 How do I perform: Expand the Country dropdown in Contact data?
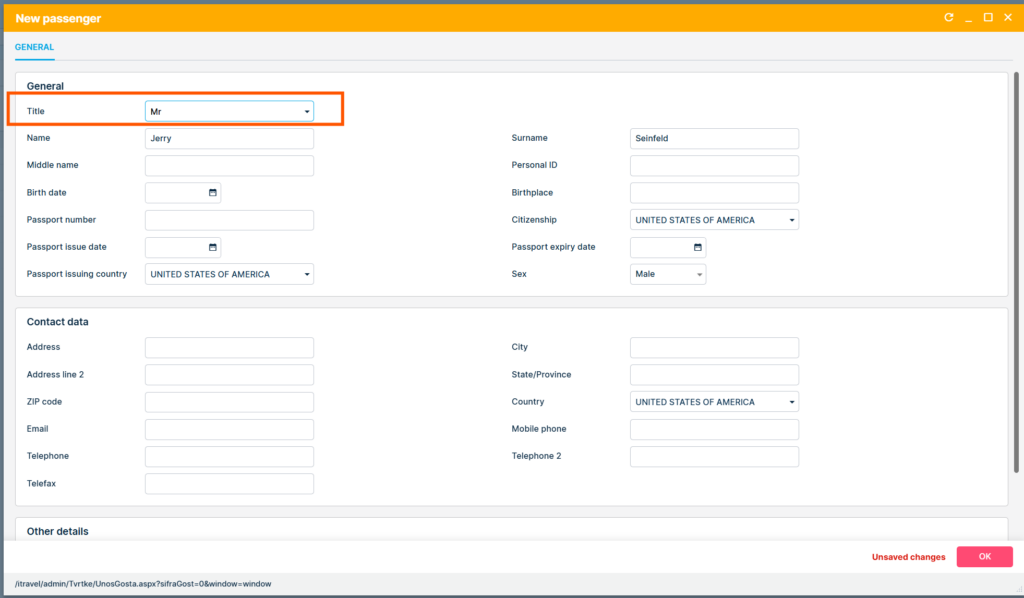click(792, 402)
